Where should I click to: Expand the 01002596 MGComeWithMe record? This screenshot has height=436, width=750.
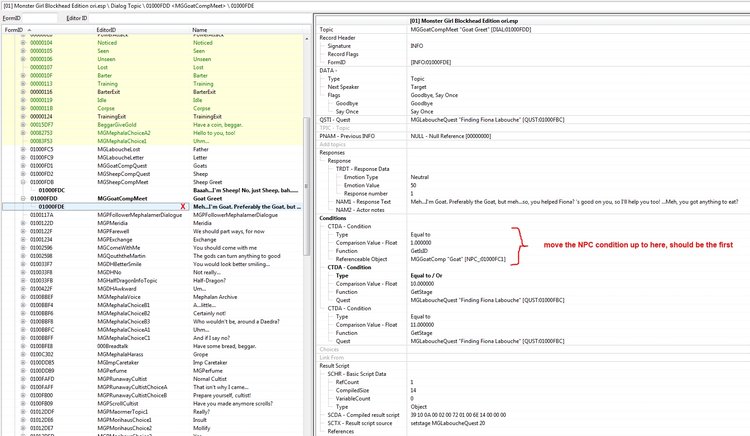23,248
